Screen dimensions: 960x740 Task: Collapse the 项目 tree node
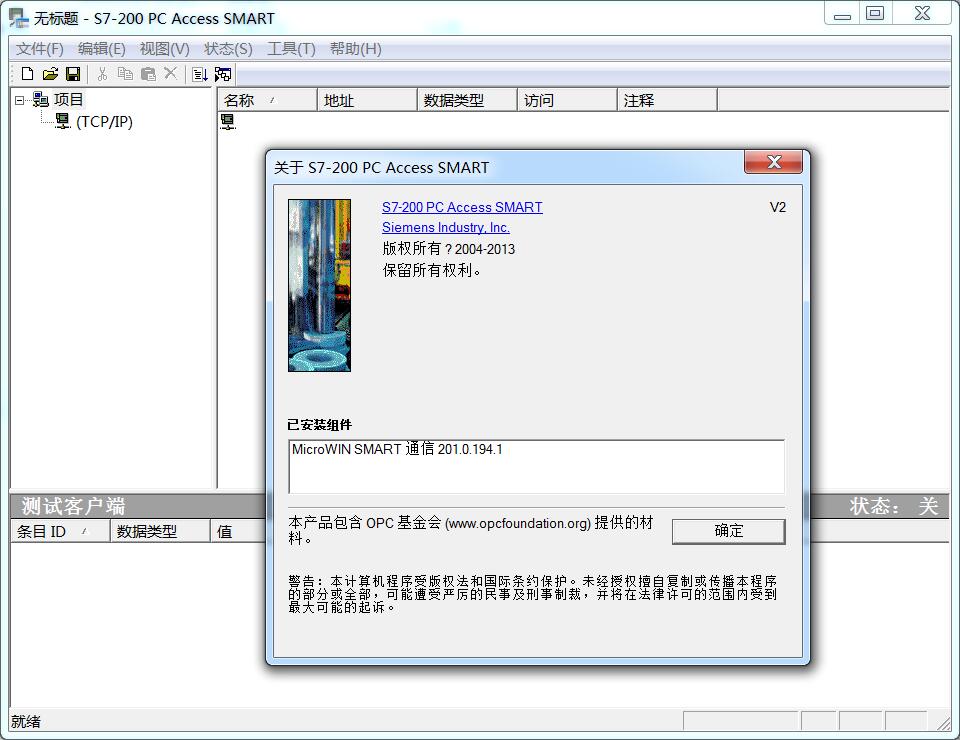coord(19,100)
